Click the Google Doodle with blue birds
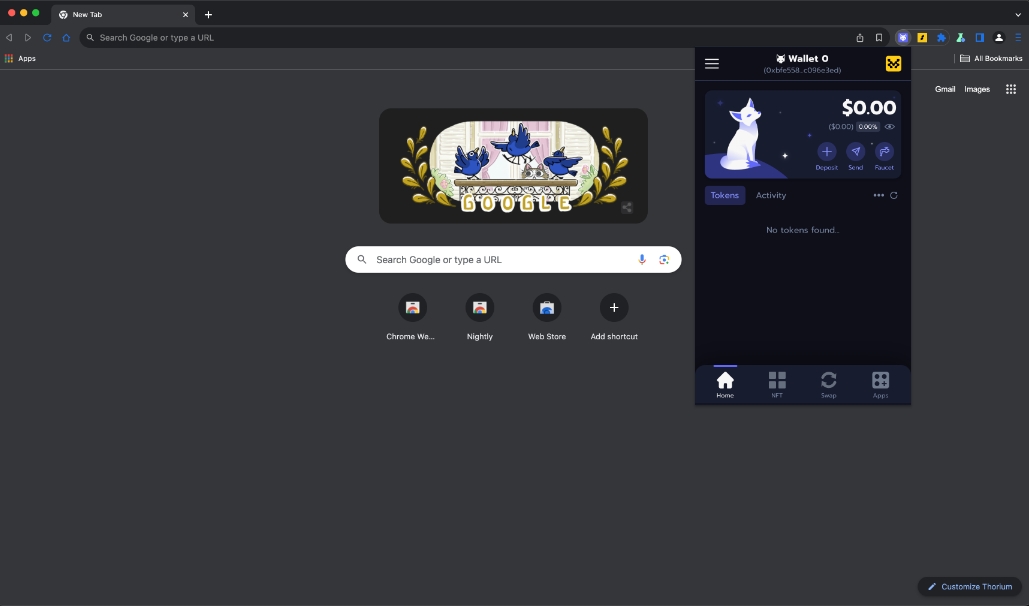 [x=513, y=165]
